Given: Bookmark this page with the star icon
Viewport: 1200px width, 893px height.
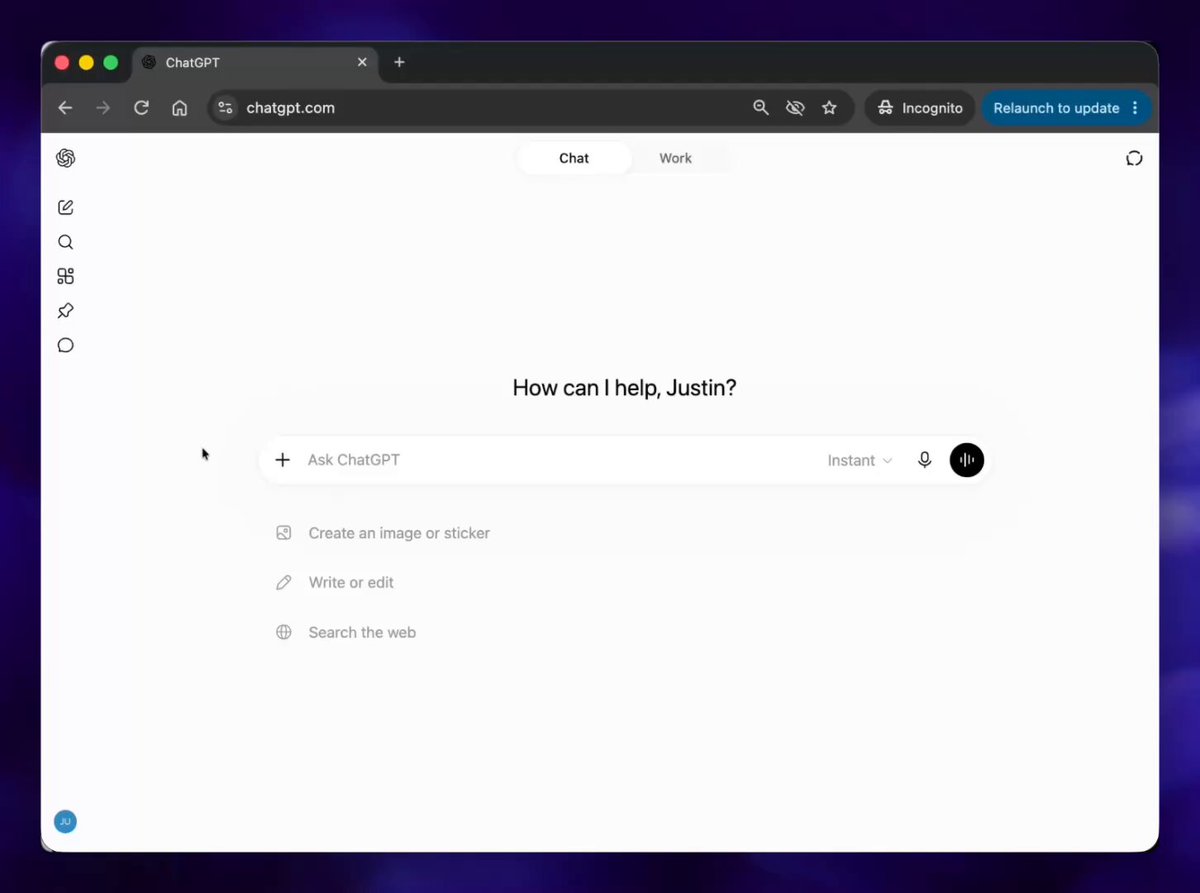Looking at the screenshot, I should click(829, 108).
